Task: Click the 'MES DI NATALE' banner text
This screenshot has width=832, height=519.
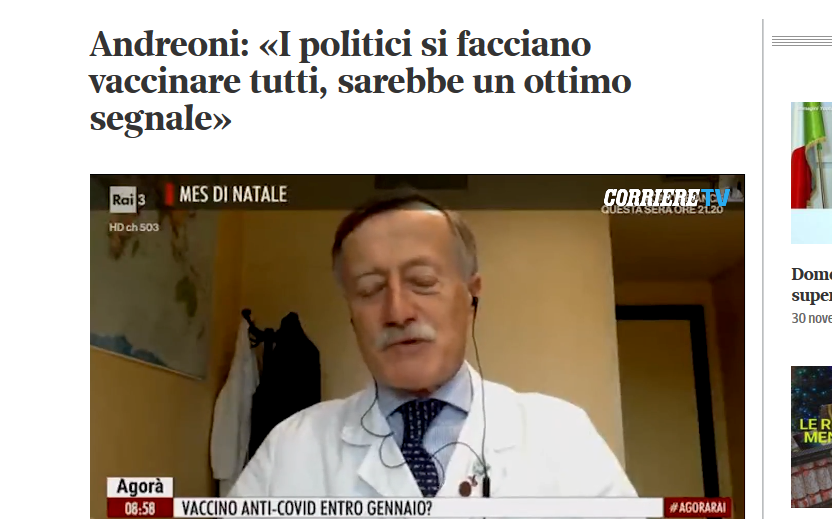Action: (x=233, y=194)
